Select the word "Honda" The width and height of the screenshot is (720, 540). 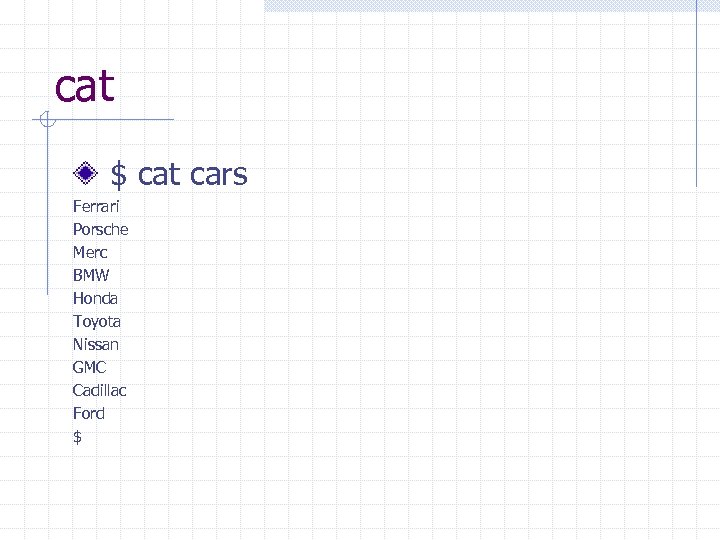click(95, 298)
